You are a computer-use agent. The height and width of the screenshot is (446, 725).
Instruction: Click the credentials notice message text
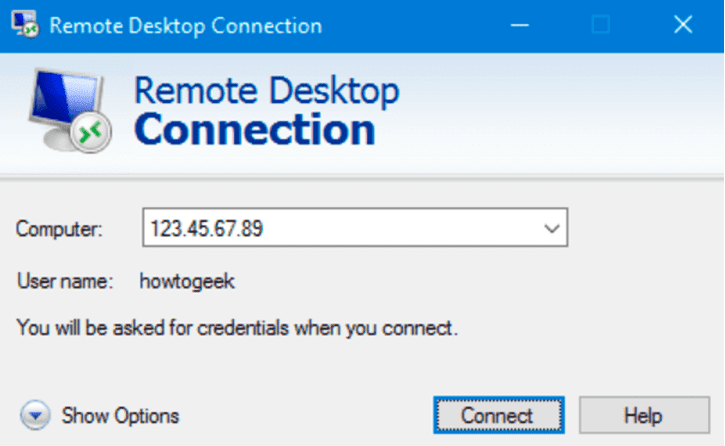tap(237, 327)
